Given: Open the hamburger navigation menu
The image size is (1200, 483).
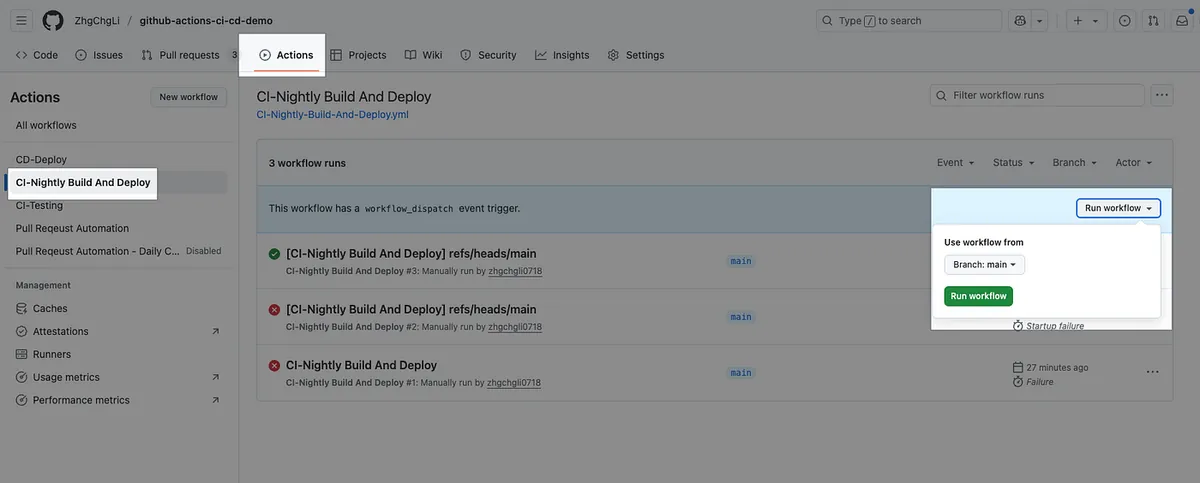Looking at the screenshot, I should click(x=22, y=20).
